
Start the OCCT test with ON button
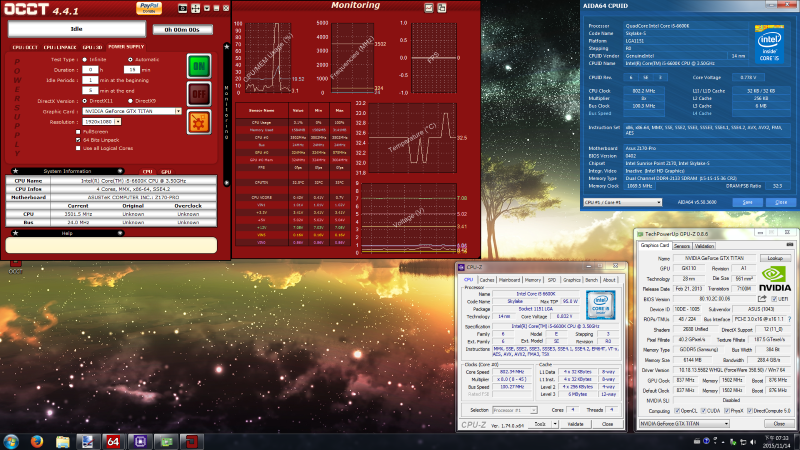[x=199, y=66]
